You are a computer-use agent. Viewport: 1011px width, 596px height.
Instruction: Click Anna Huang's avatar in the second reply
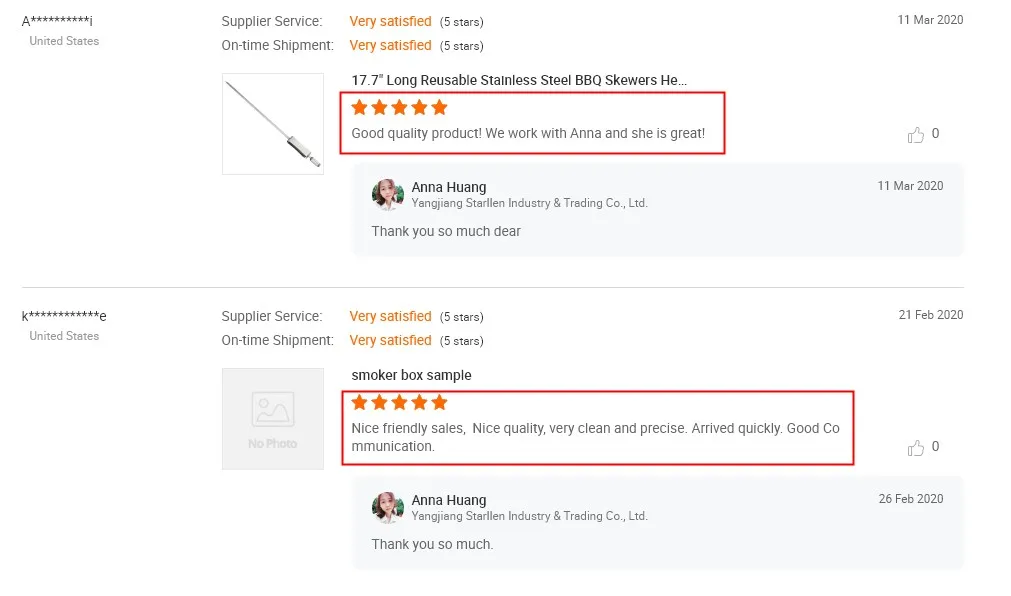[387, 507]
